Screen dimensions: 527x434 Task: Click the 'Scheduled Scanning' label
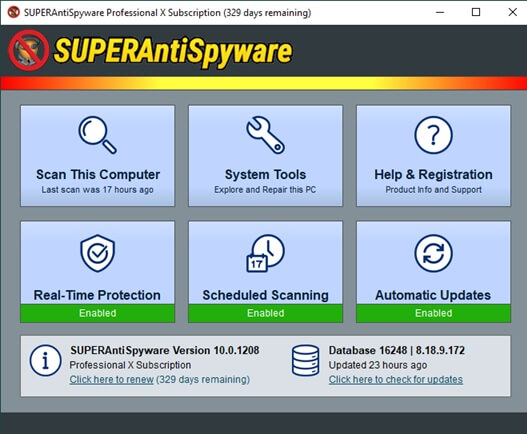click(x=266, y=295)
